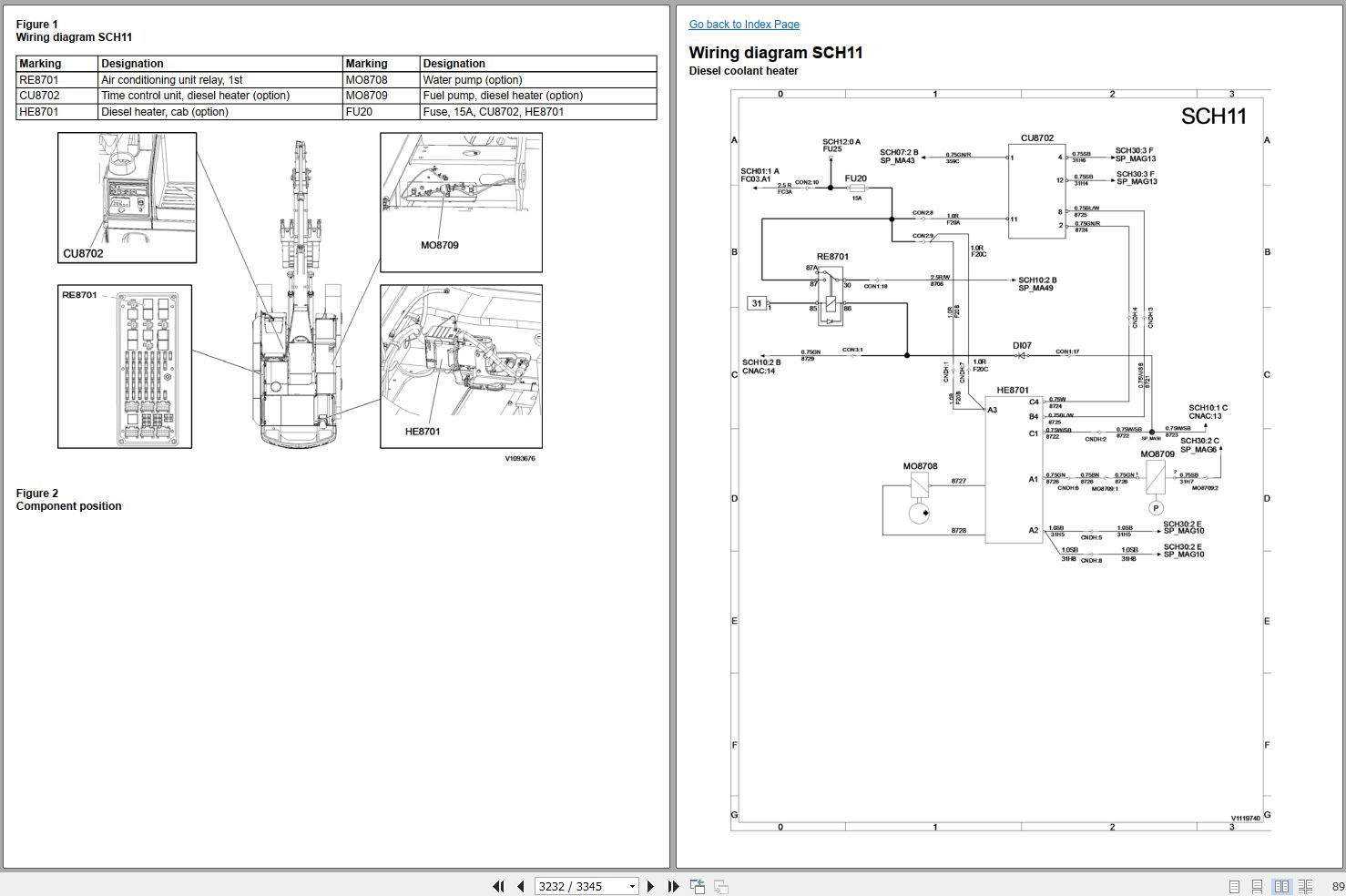Click the SCH11 label on wiring diagram
This screenshot has height=896, width=1346.
1213,117
